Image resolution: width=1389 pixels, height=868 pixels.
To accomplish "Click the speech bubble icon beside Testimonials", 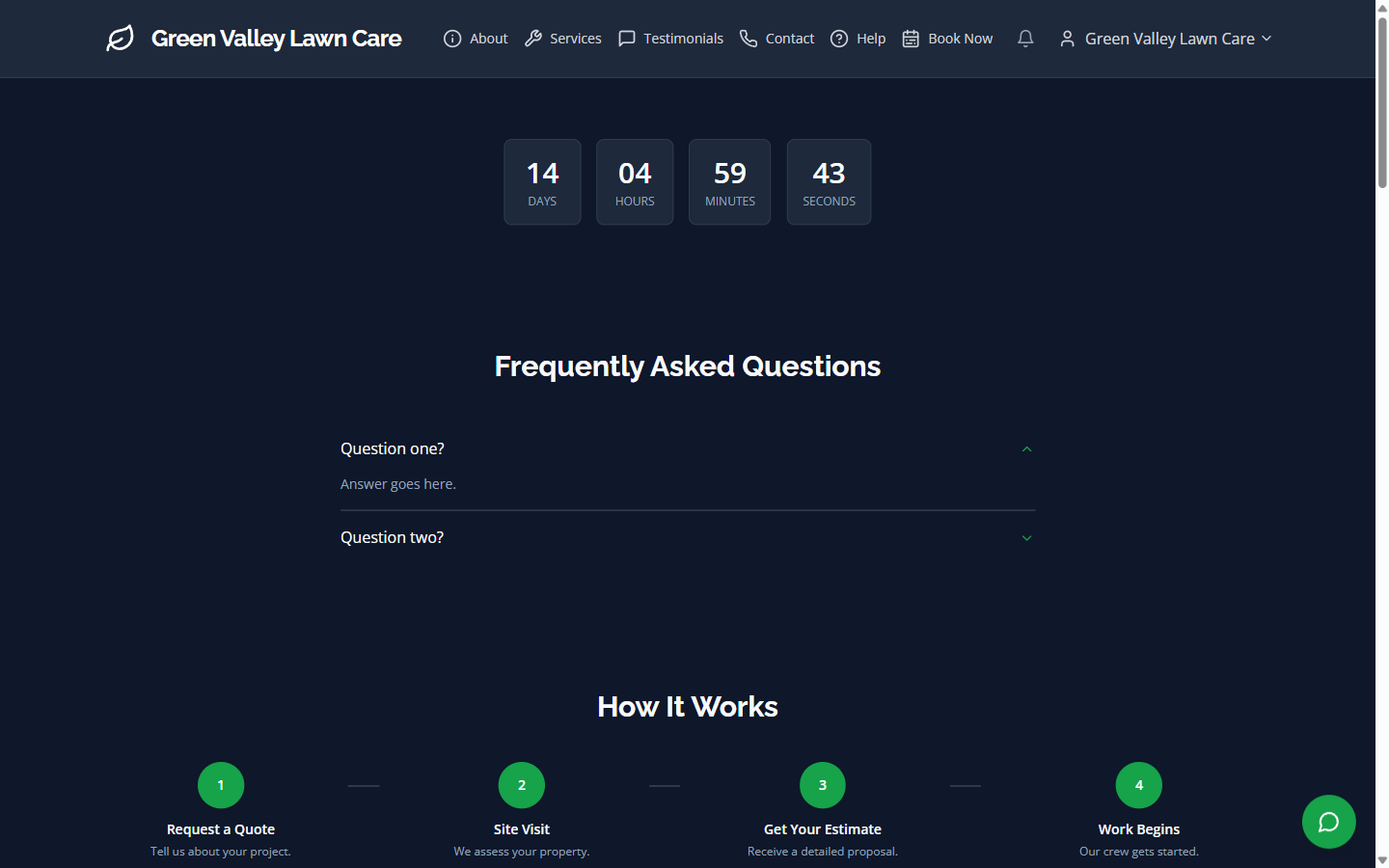I will 627,38.
